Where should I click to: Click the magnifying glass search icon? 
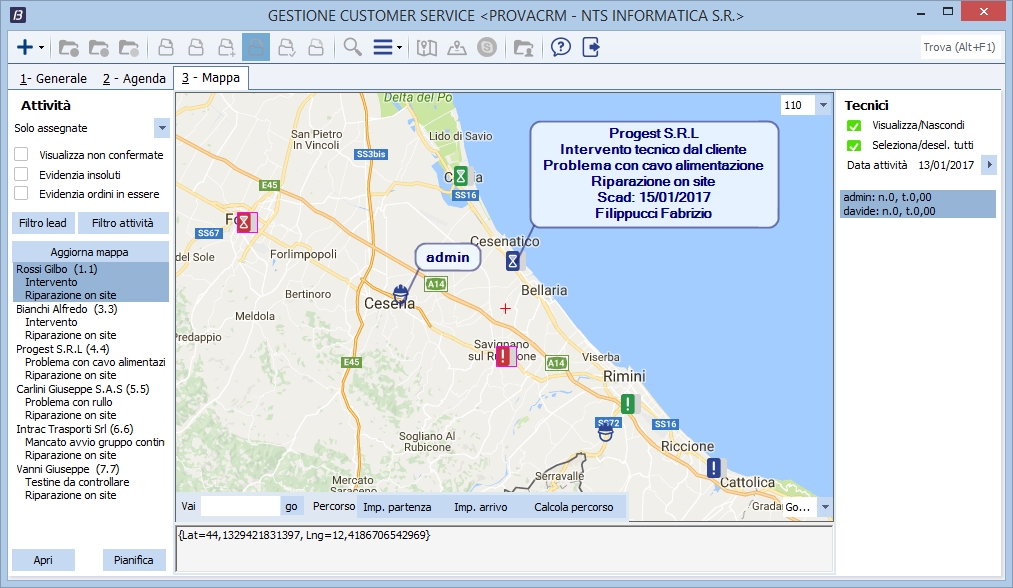[x=353, y=47]
